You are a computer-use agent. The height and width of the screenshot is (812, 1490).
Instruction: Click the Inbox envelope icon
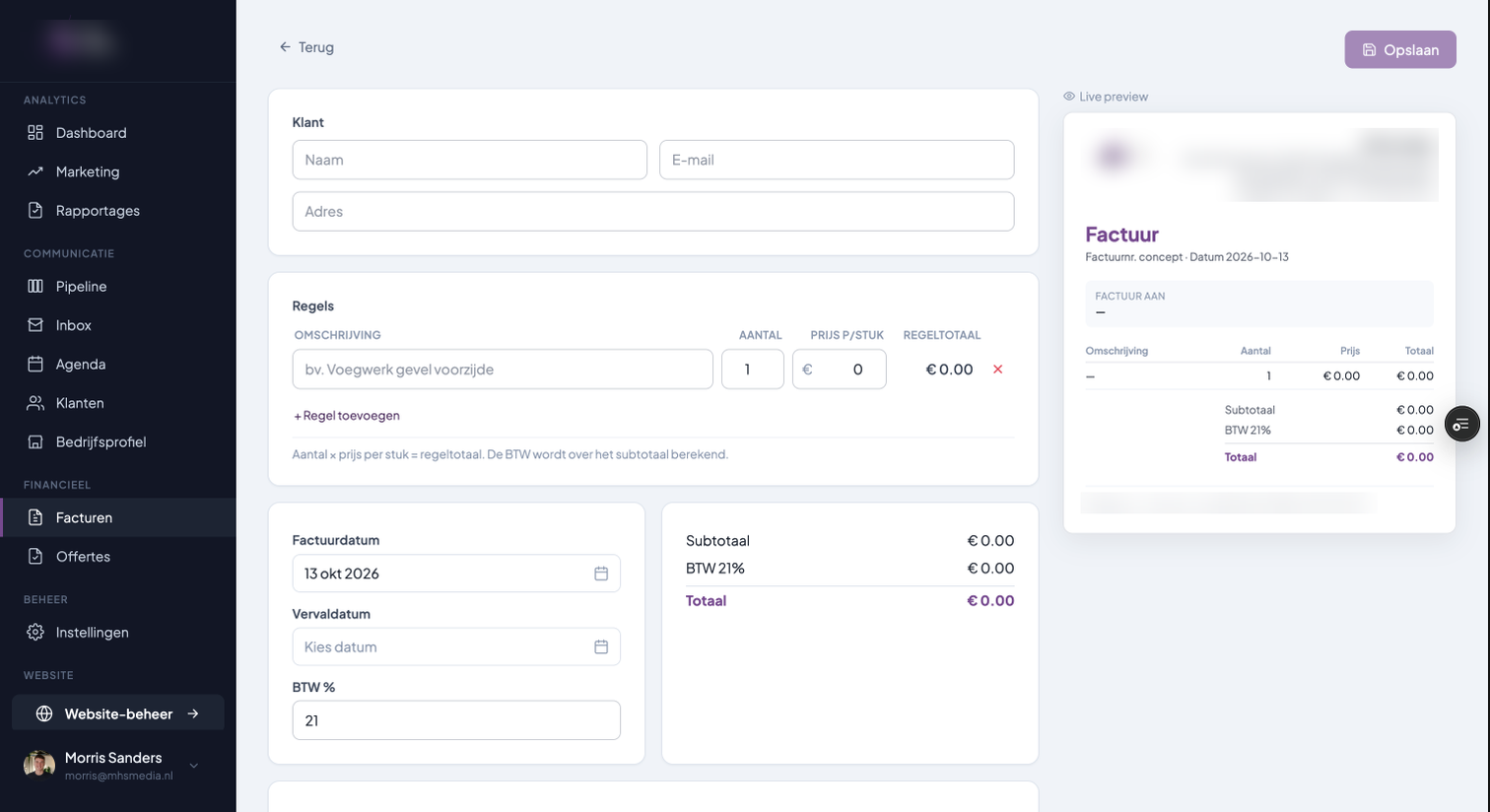coord(35,325)
